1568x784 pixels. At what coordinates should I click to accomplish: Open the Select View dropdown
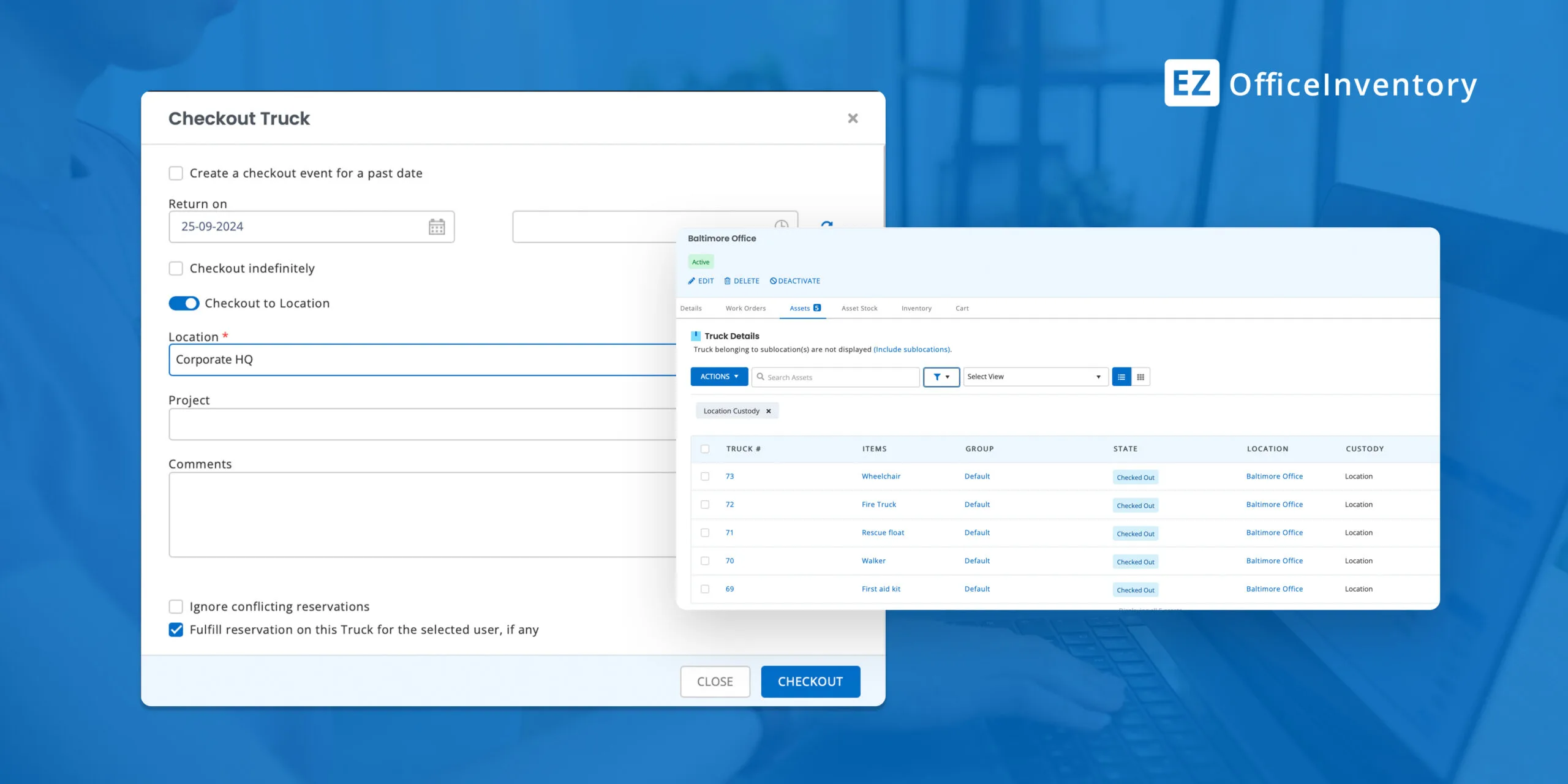coord(1035,377)
